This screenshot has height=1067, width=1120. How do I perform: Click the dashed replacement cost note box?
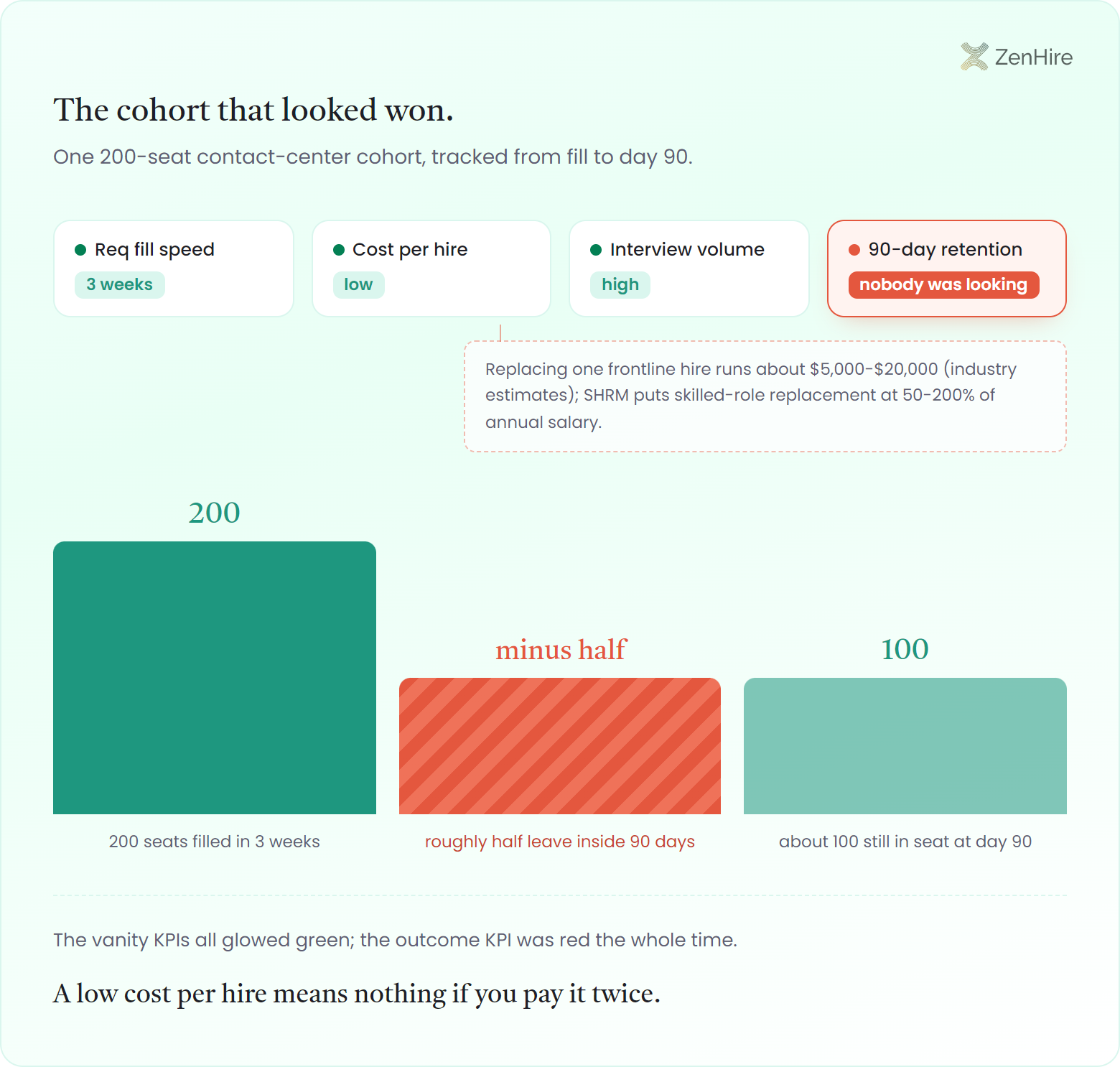(765, 396)
